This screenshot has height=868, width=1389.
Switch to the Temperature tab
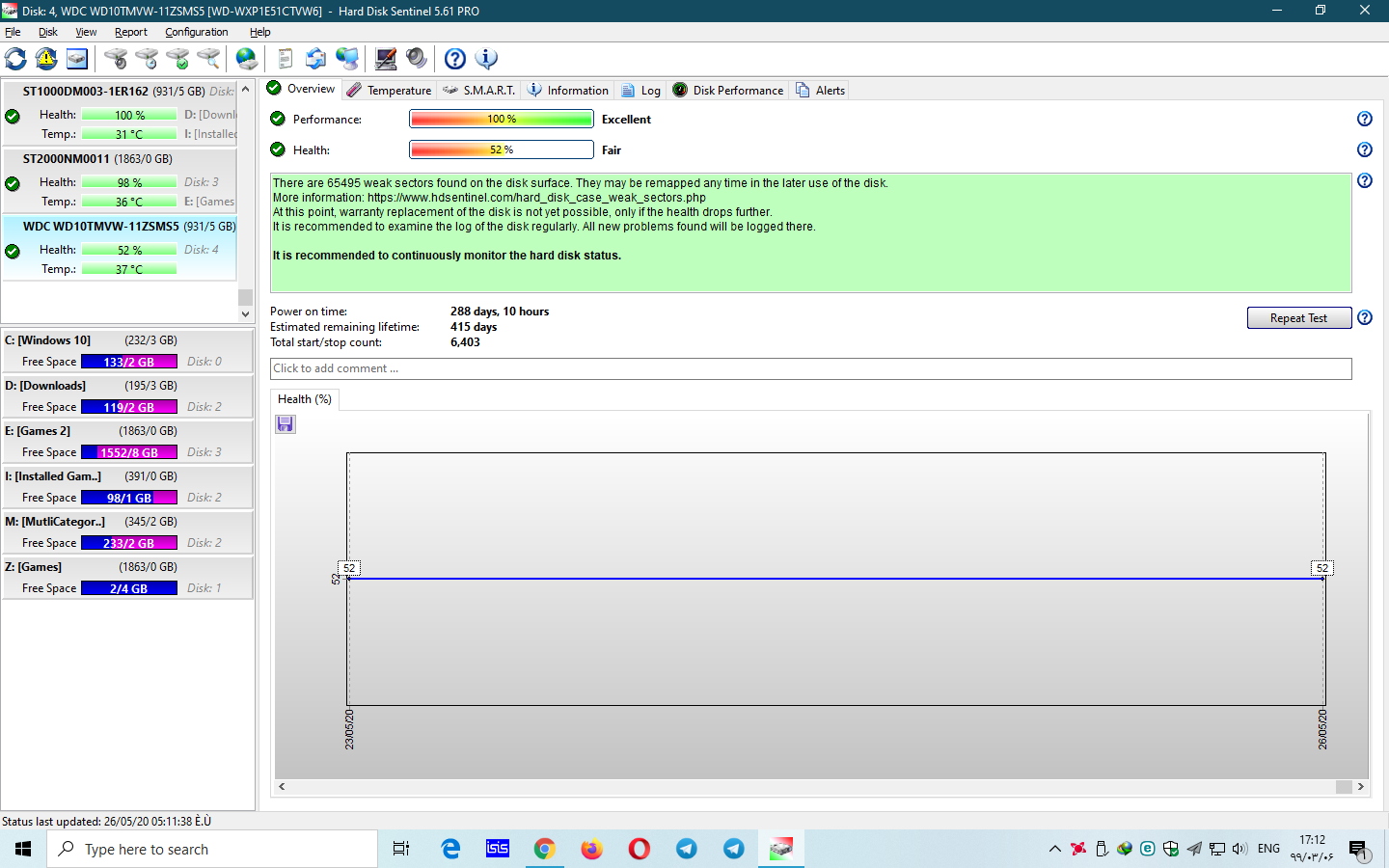(x=389, y=90)
